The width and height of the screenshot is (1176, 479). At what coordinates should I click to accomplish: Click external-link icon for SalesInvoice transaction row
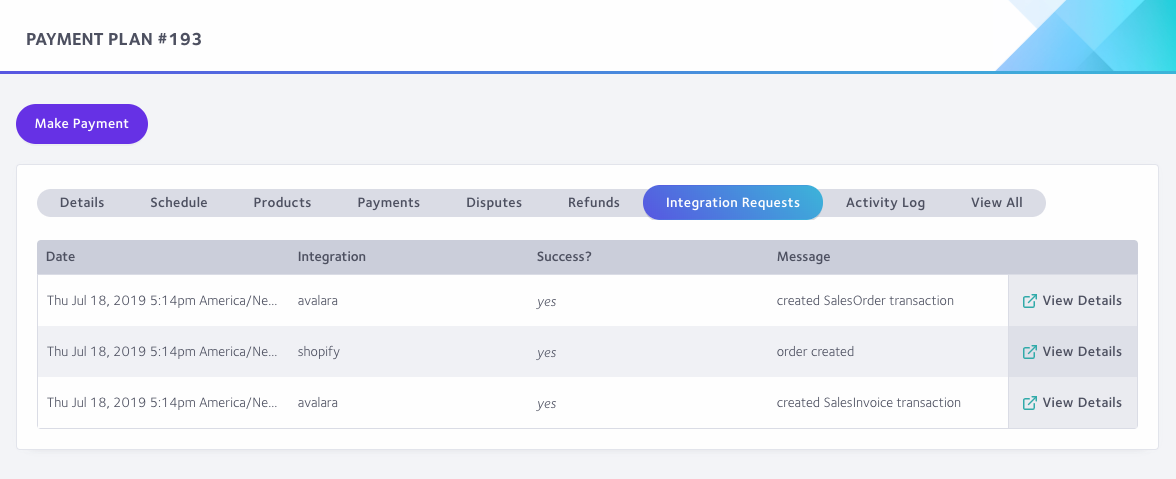coord(1030,403)
